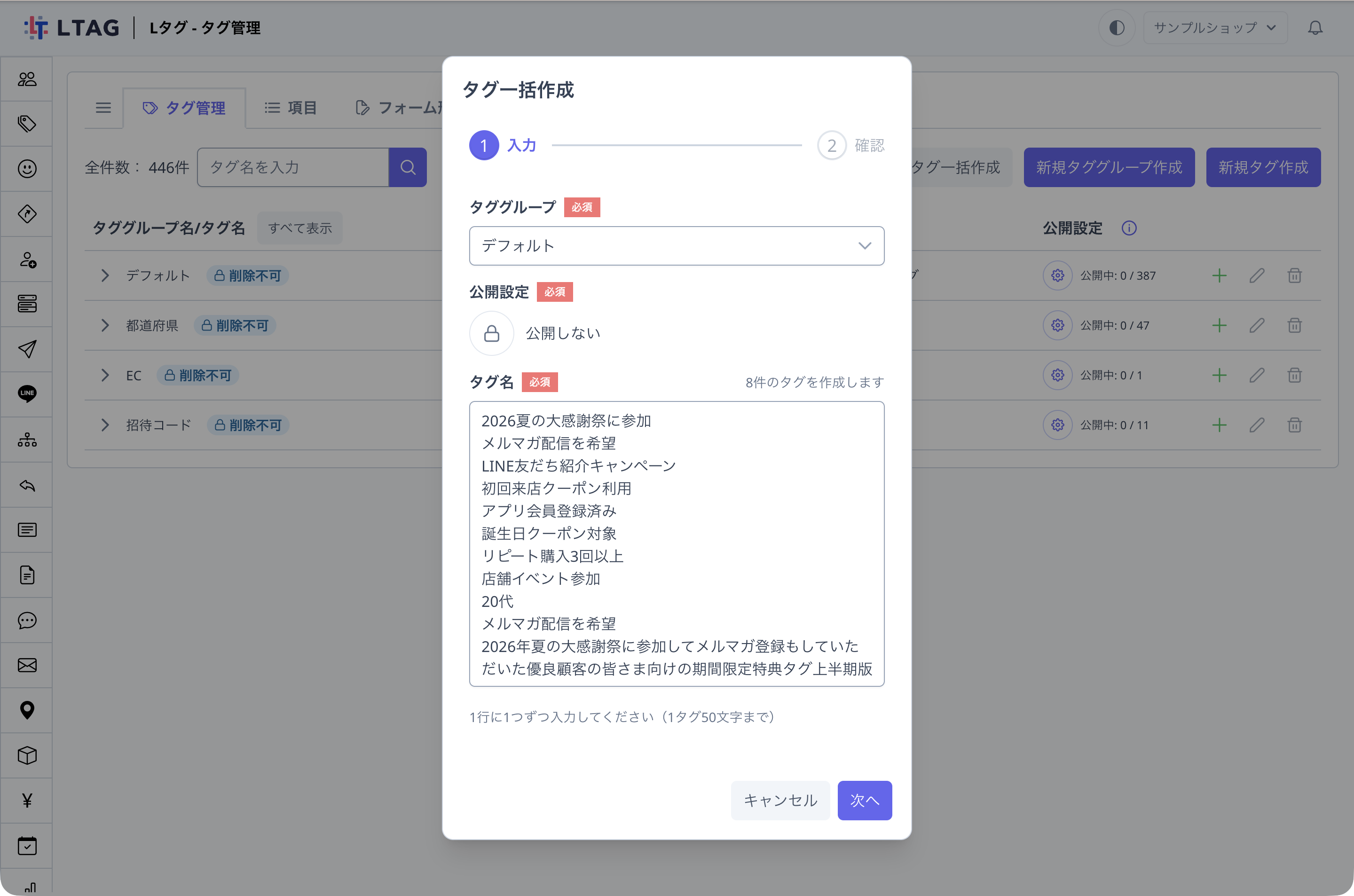Toggle the dark mode contrast button

(x=1116, y=27)
